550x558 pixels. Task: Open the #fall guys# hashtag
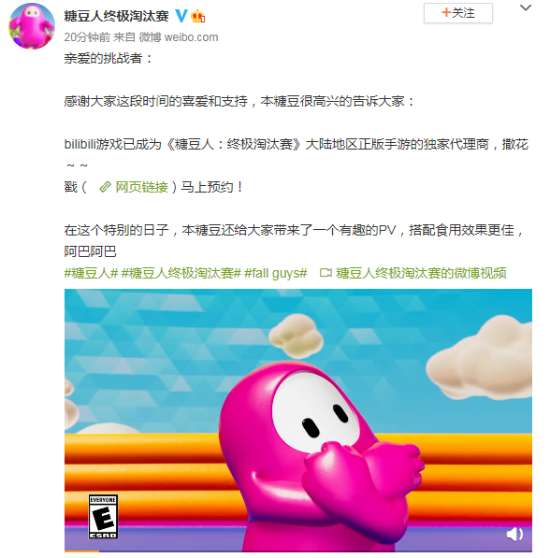tap(276, 273)
